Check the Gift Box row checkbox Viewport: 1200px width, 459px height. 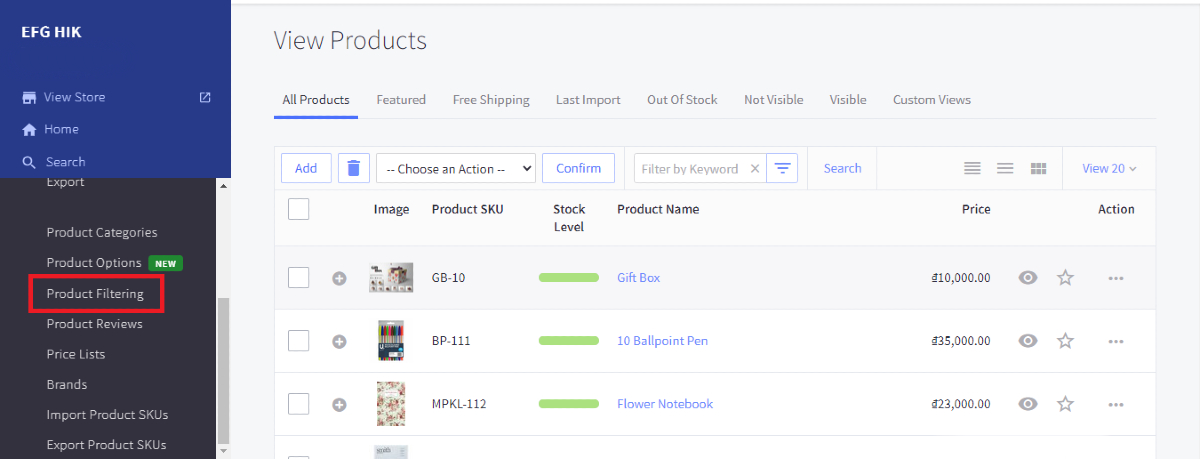pyautogui.click(x=298, y=278)
